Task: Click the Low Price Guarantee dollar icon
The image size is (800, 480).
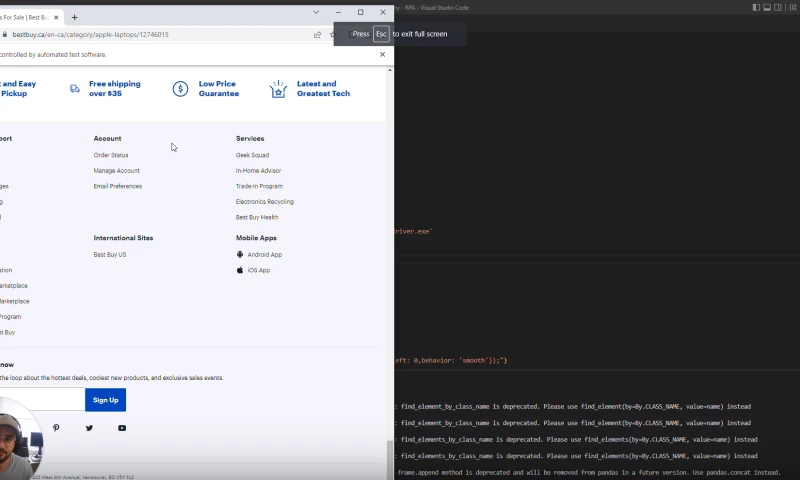Action: pyautogui.click(x=180, y=89)
